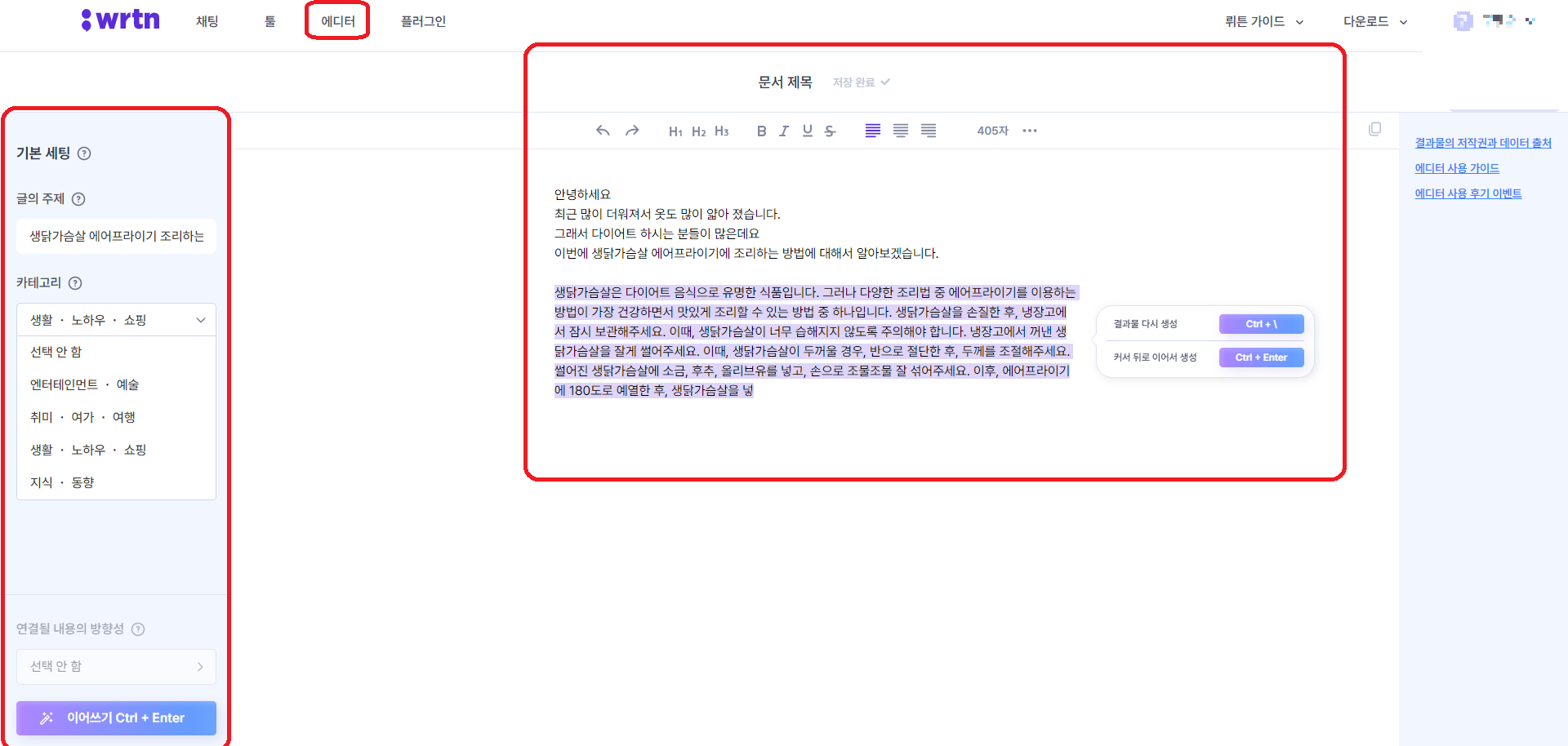The width and height of the screenshot is (1568, 746).
Task: Open help for 카테고리
Action: coord(75,283)
